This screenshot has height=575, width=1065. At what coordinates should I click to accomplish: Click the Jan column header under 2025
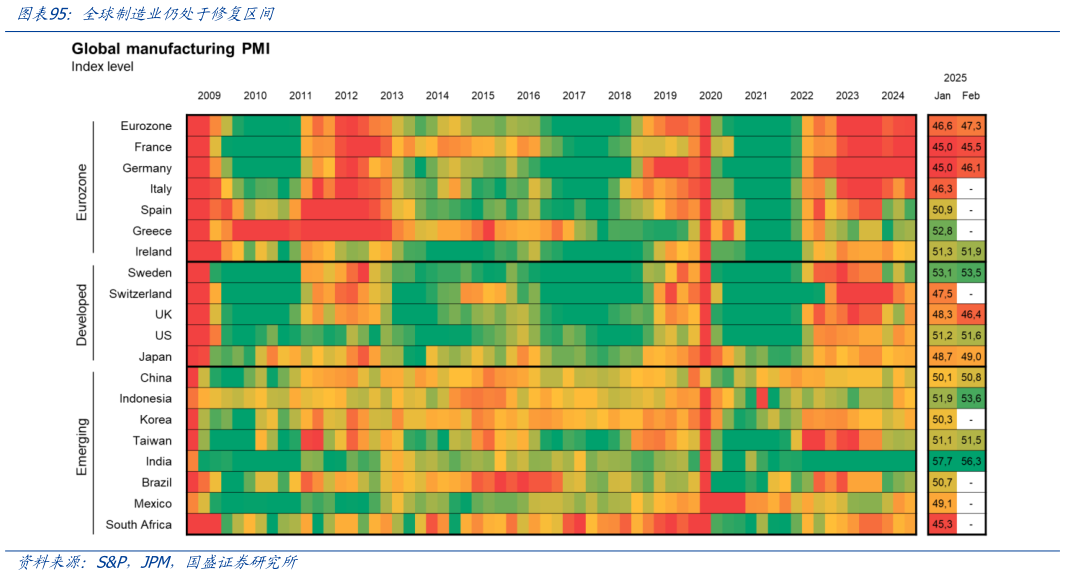pyautogui.click(x=942, y=96)
